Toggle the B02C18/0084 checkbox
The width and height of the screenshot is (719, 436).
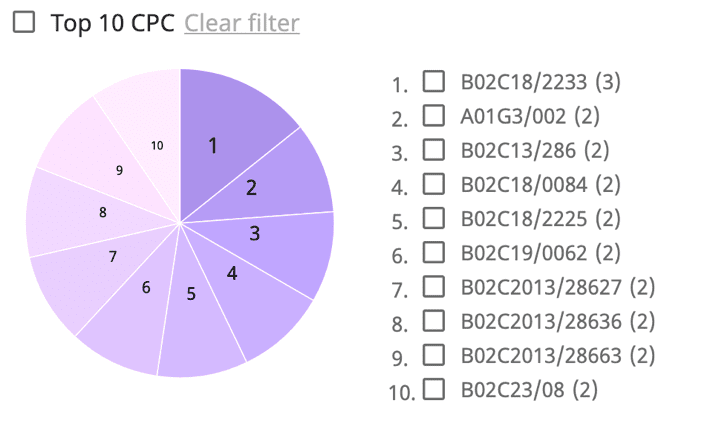click(434, 183)
